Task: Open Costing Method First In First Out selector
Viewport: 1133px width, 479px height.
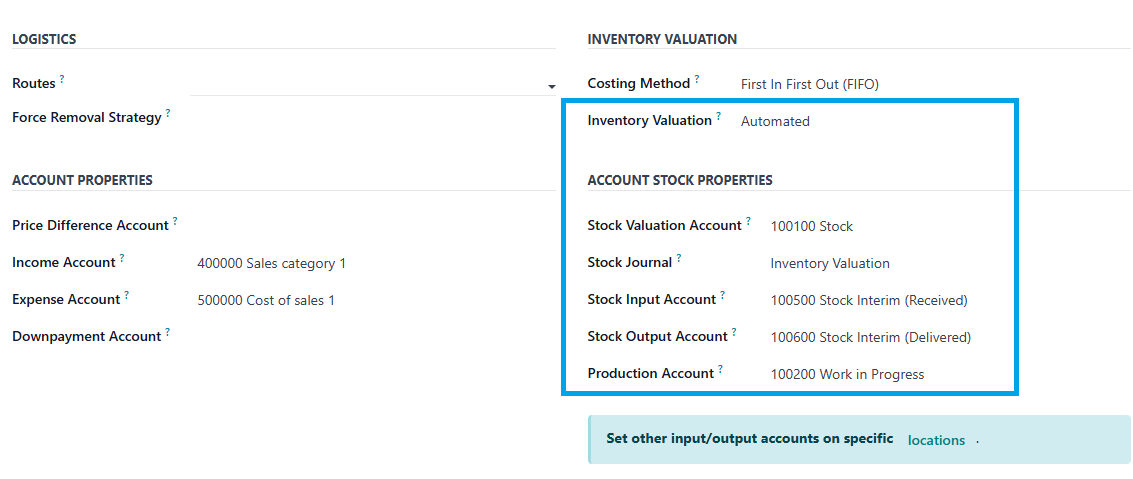Action: [x=809, y=85]
